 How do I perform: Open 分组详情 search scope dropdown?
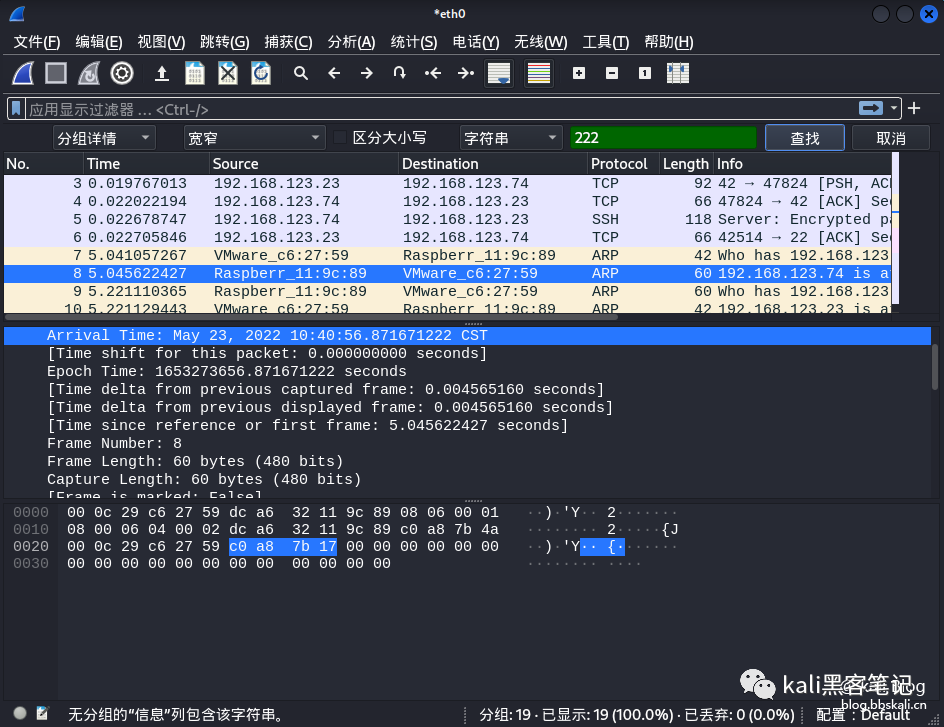tap(104, 138)
